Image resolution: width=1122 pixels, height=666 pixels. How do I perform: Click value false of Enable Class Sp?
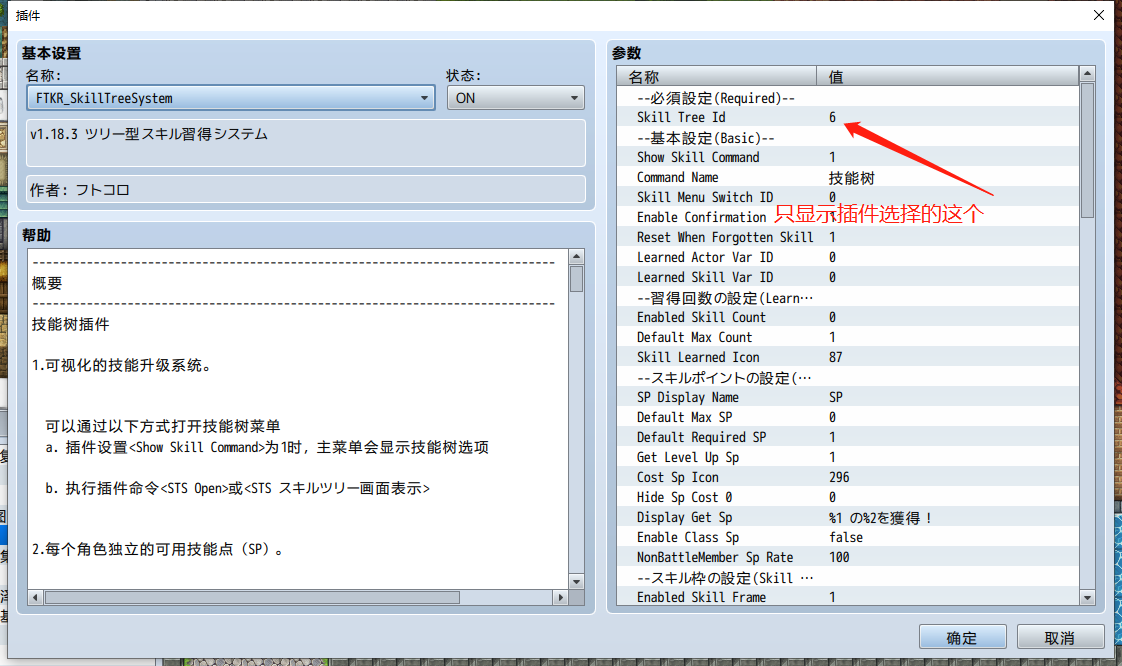pyautogui.click(x=846, y=538)
